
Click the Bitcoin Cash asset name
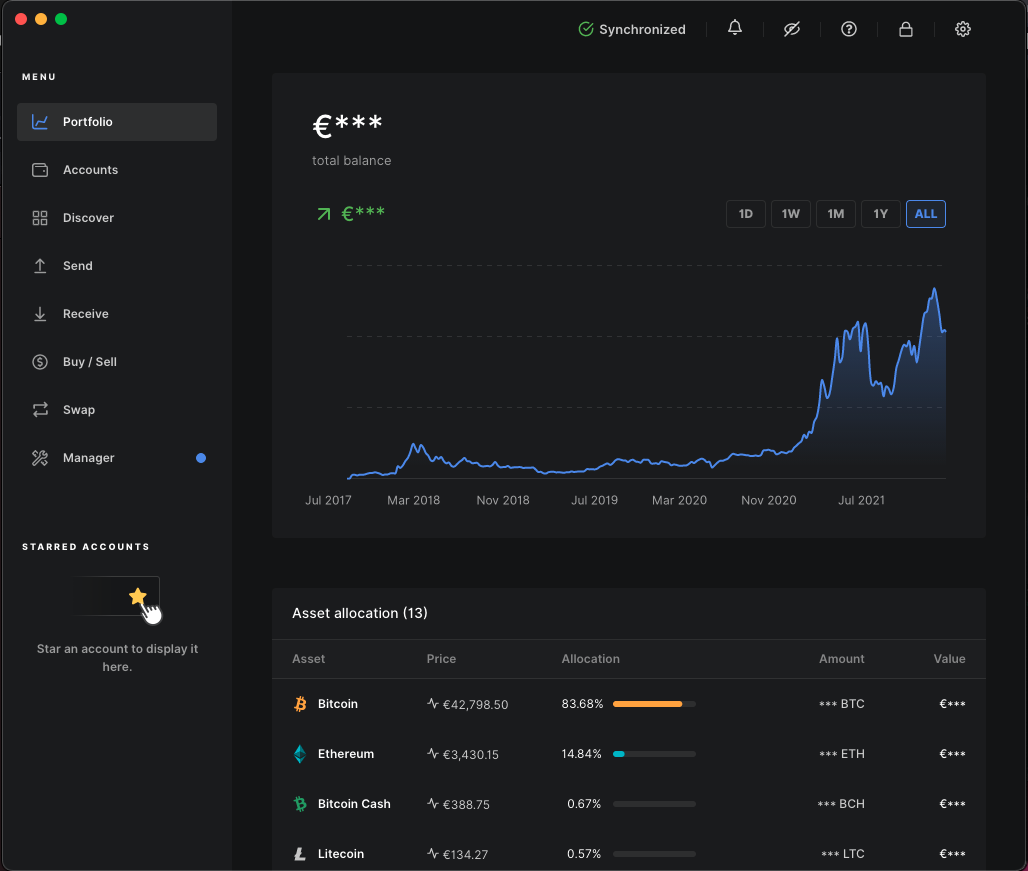pos(354,803)
